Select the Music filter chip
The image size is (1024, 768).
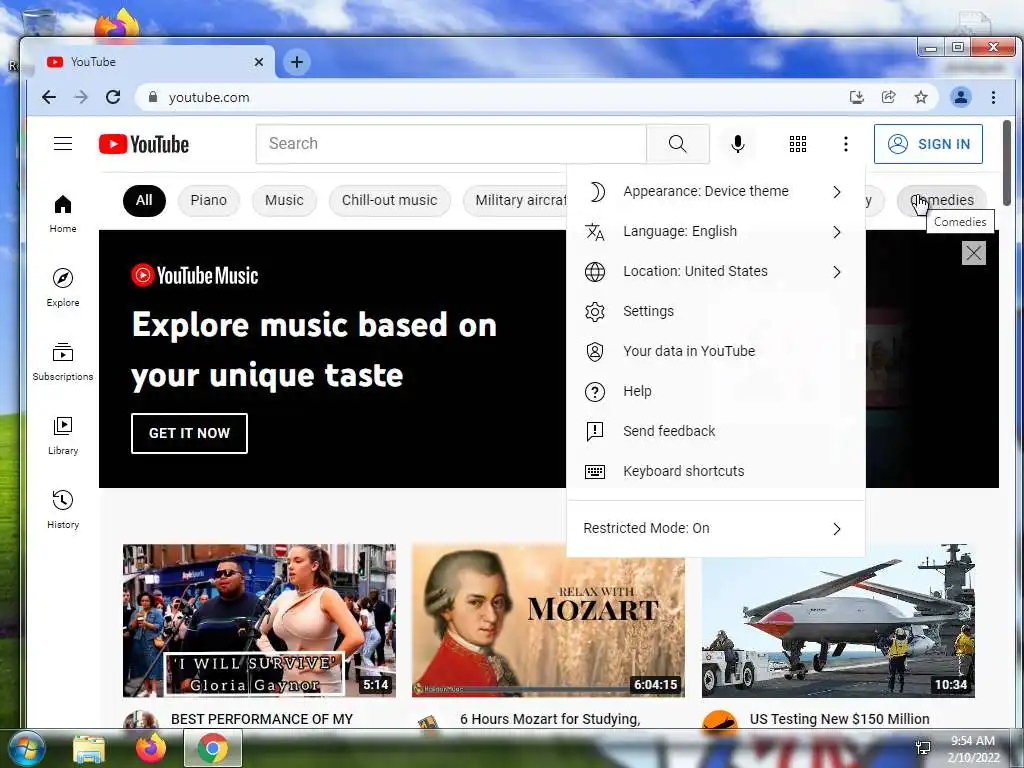(x=284, y=200)
